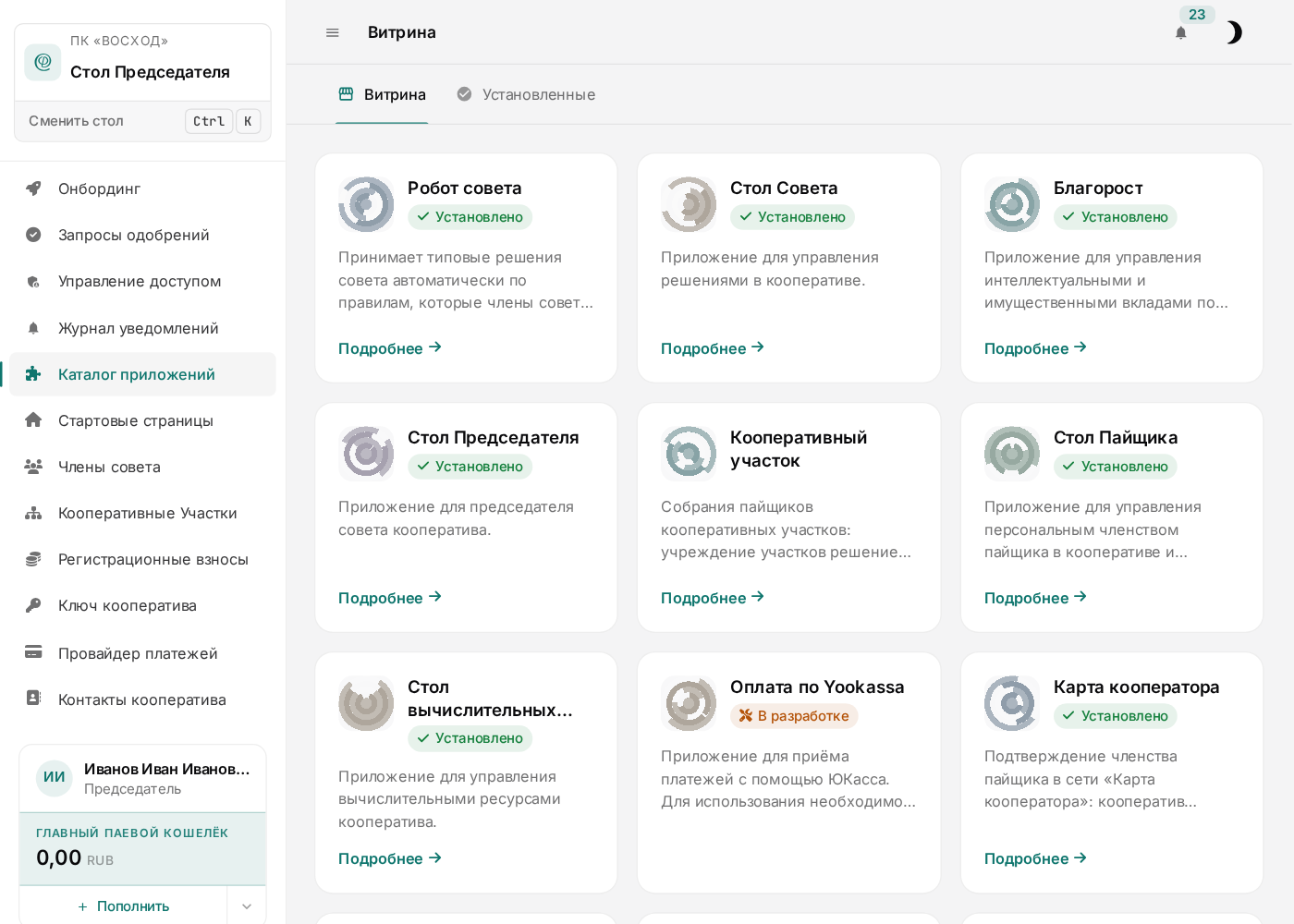This screenshot has width=1294, height=924.
Task: Click the Члены совета people icon
Action: pyautogui.click(x=33, y=467)
